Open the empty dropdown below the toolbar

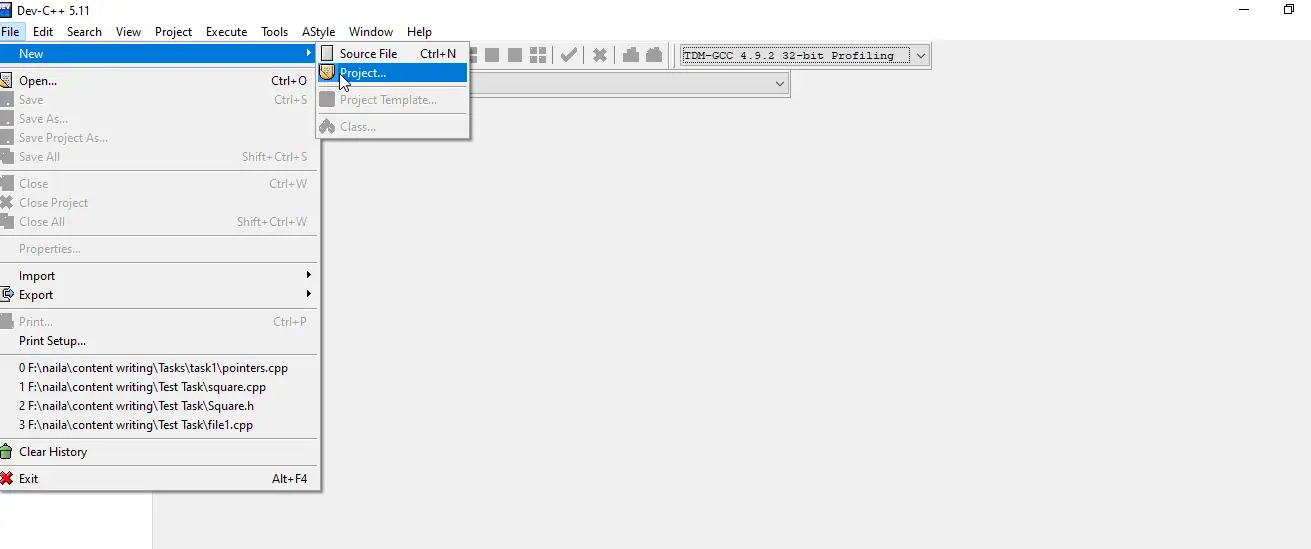(630, 84)
